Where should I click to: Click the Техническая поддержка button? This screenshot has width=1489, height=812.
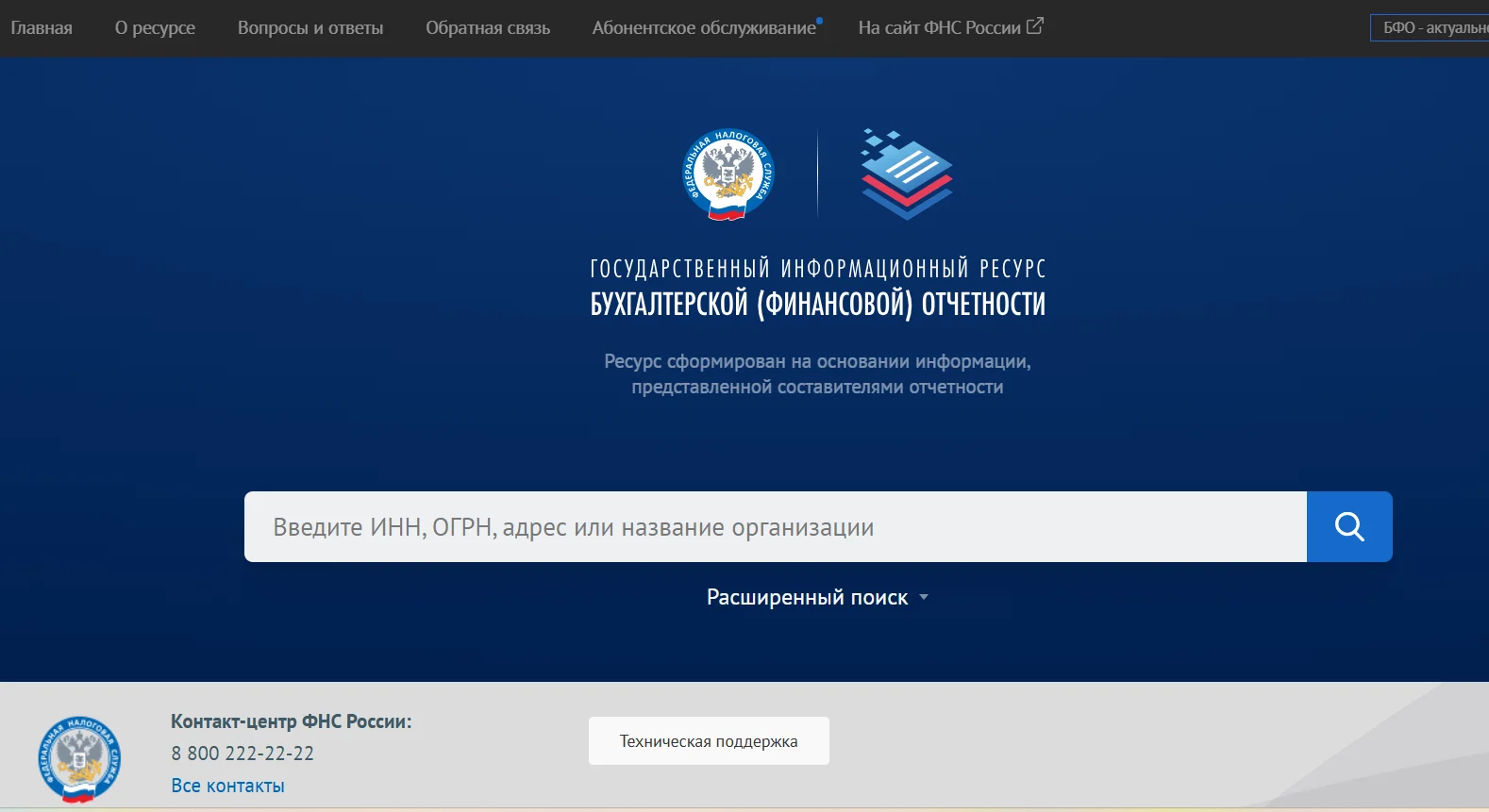click(709, 740)
